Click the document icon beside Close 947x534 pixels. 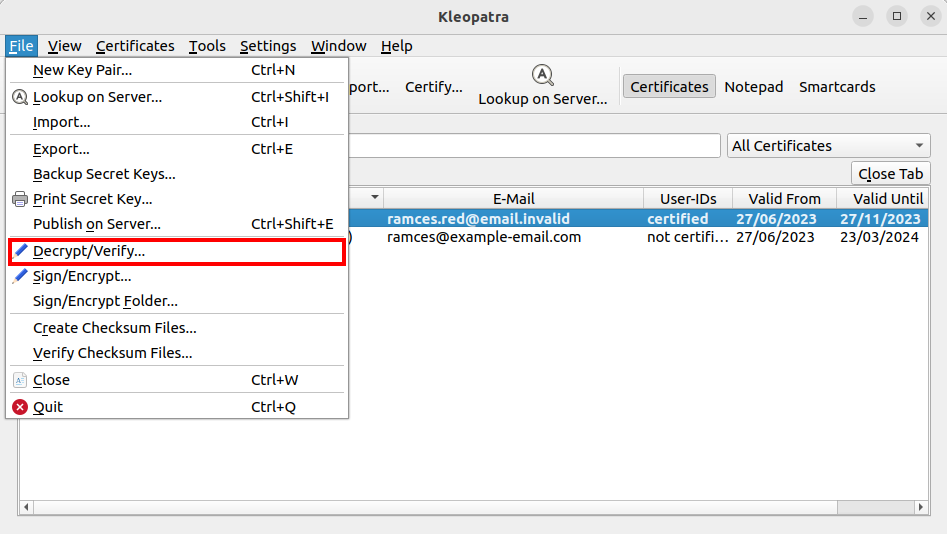(20, 379)
